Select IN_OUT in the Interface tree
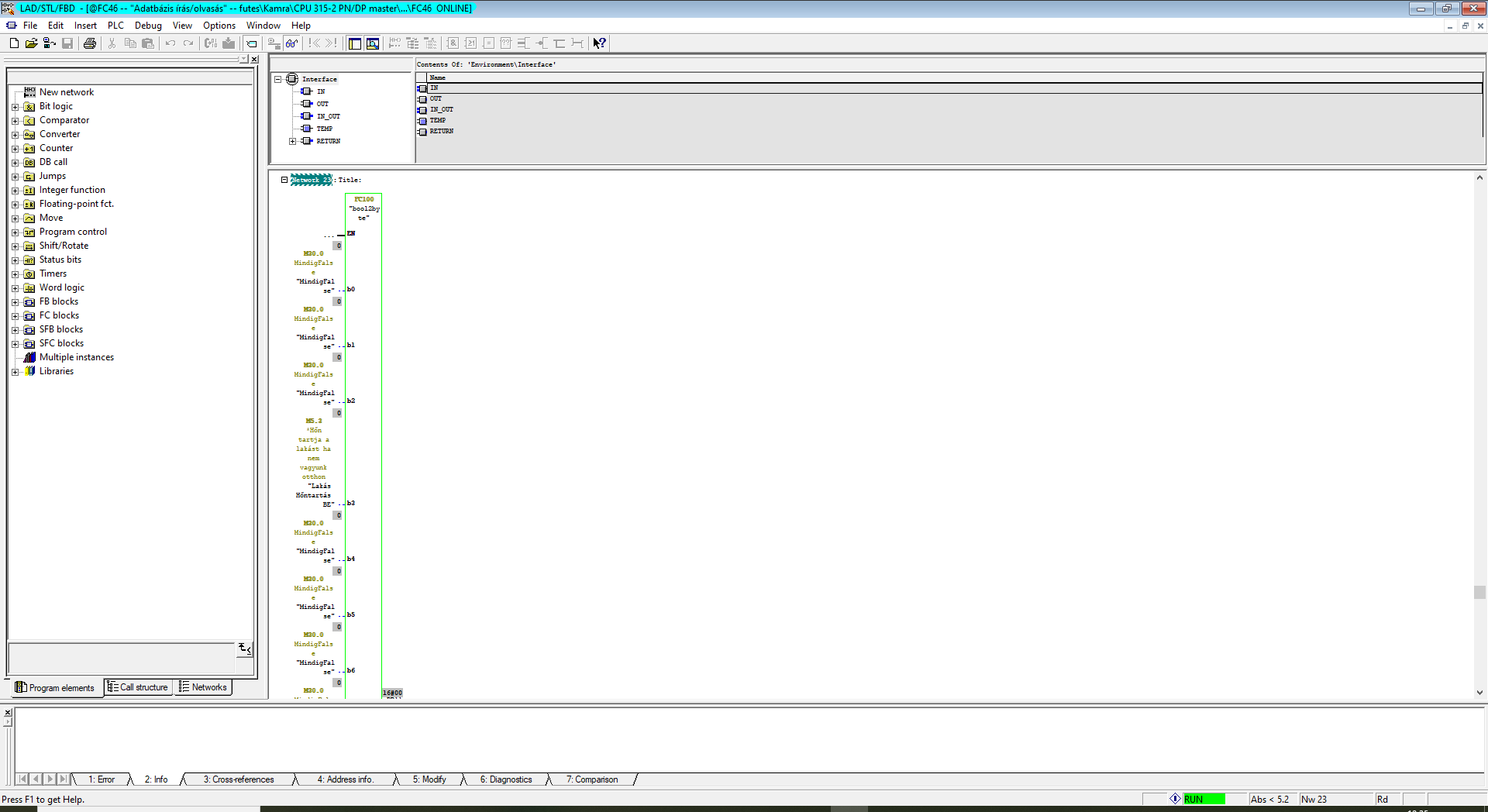This screenshot has height=812, width=1488. [x=328, y=116]
